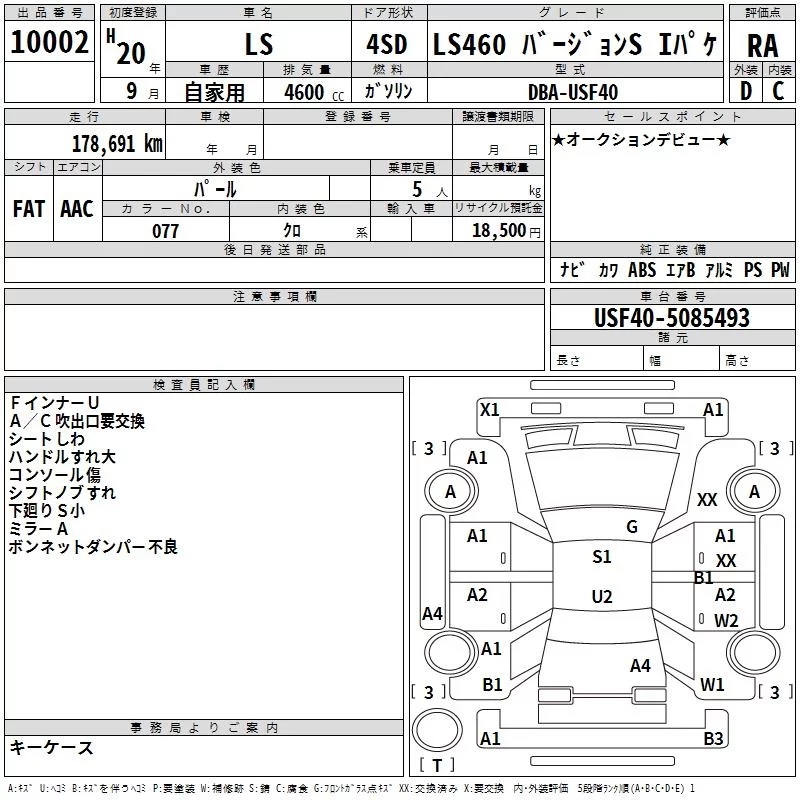Click the 純正装備 header
Image resolution: width=800 pixels, height=800 pixels.
673,249
